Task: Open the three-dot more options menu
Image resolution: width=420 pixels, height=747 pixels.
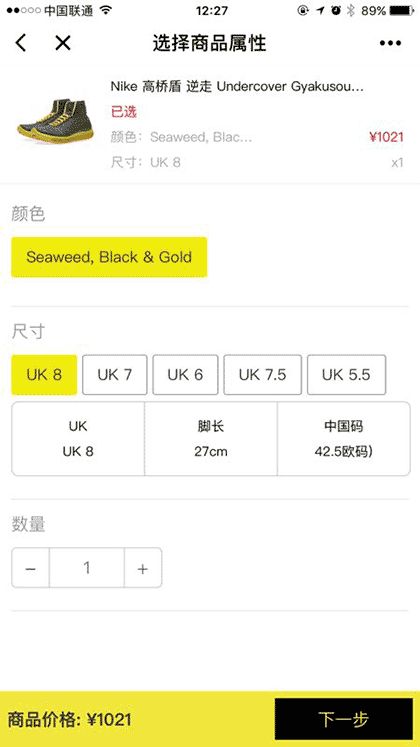Action: coord(390,43)
